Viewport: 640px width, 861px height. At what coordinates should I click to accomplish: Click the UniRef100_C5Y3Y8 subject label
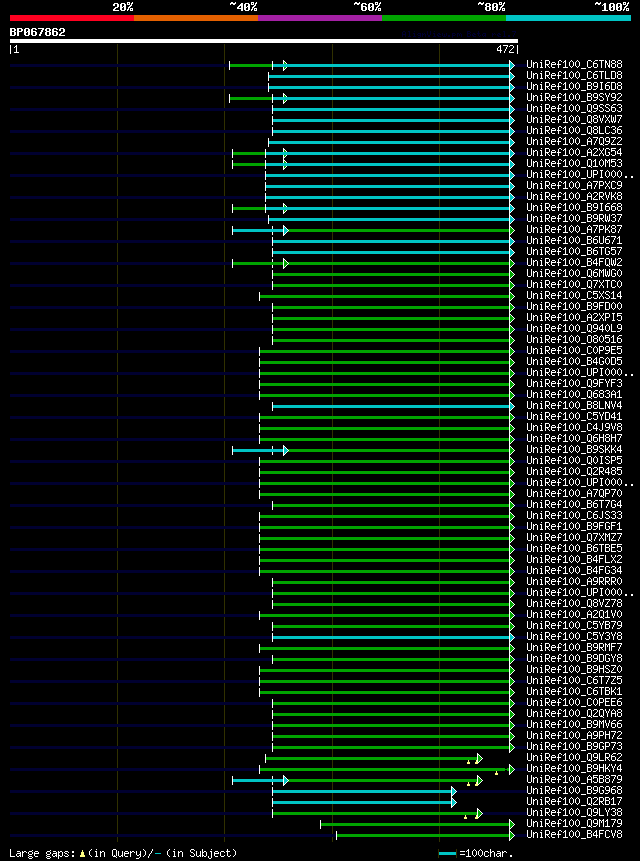[x=574, y=636]
